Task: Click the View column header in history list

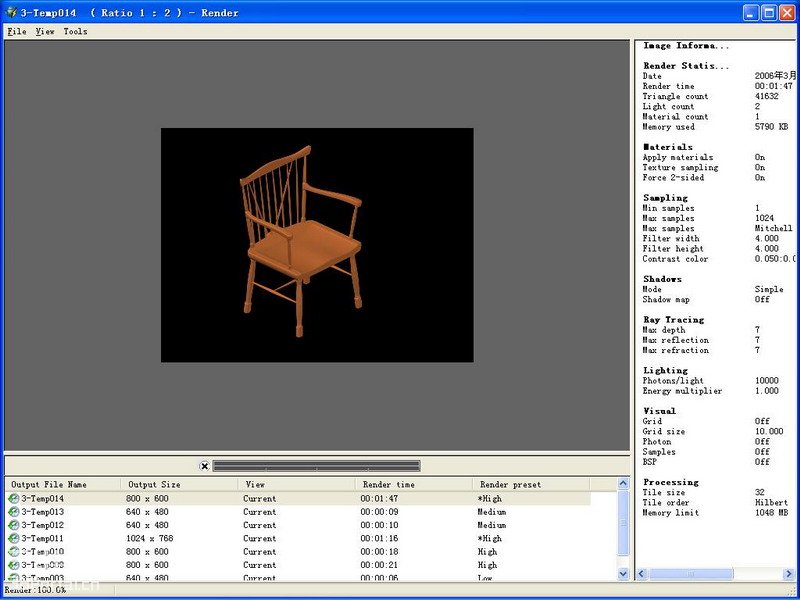Action: click(x=296, y=485)
